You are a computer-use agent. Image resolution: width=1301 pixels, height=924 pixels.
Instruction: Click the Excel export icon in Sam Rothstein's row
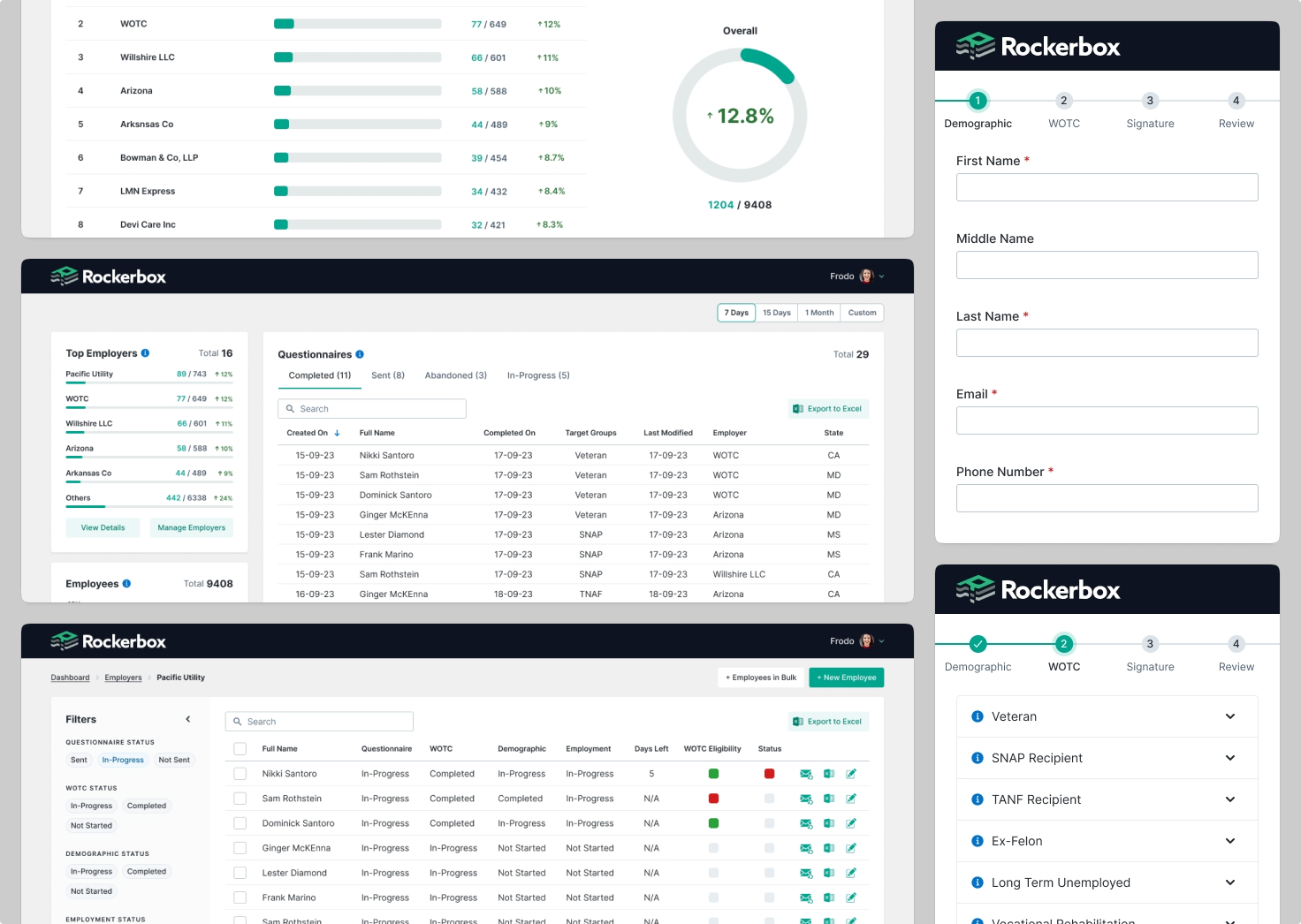coord(829,799)
